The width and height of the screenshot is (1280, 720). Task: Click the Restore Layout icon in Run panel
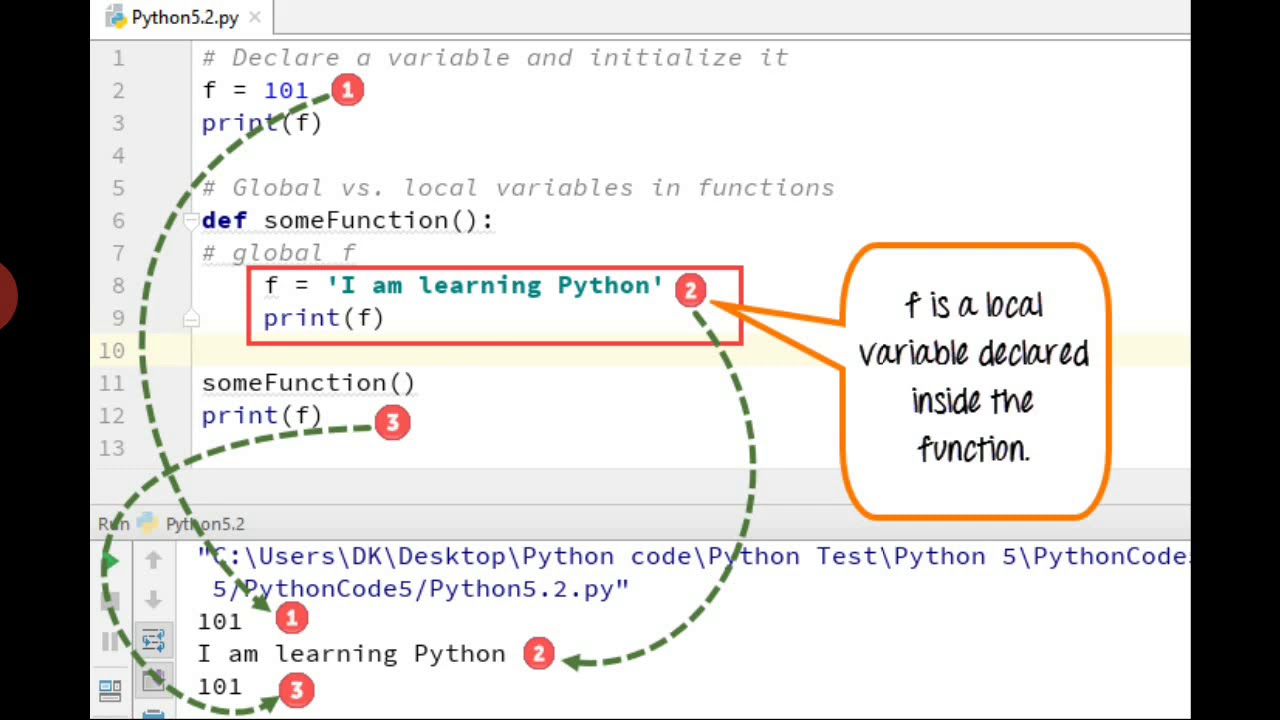click(110, 689)
